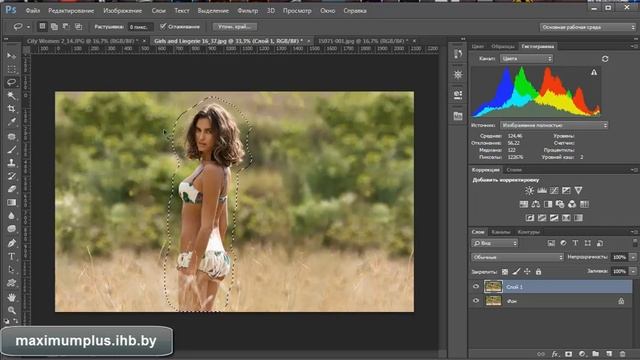Open the workspace switcher dropdown

point(588,27)
